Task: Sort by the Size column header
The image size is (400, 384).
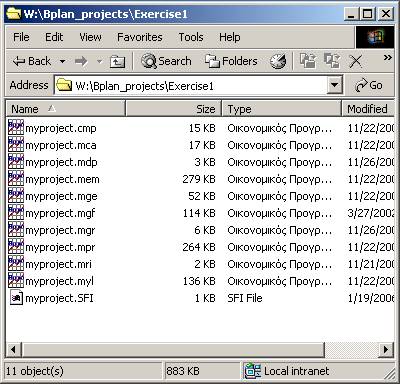Action: click(x=173, y=109)
